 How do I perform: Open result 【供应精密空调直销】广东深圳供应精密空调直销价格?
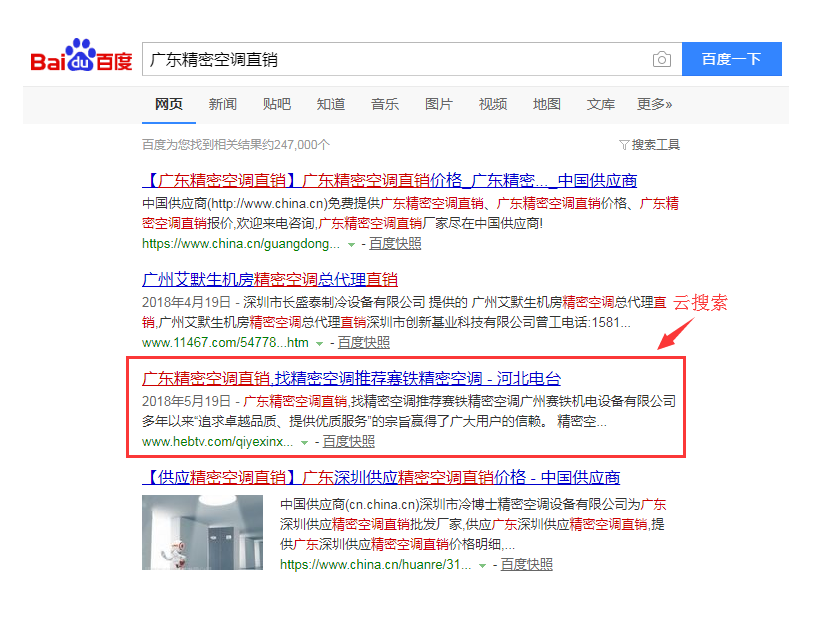tap(381, 477)
